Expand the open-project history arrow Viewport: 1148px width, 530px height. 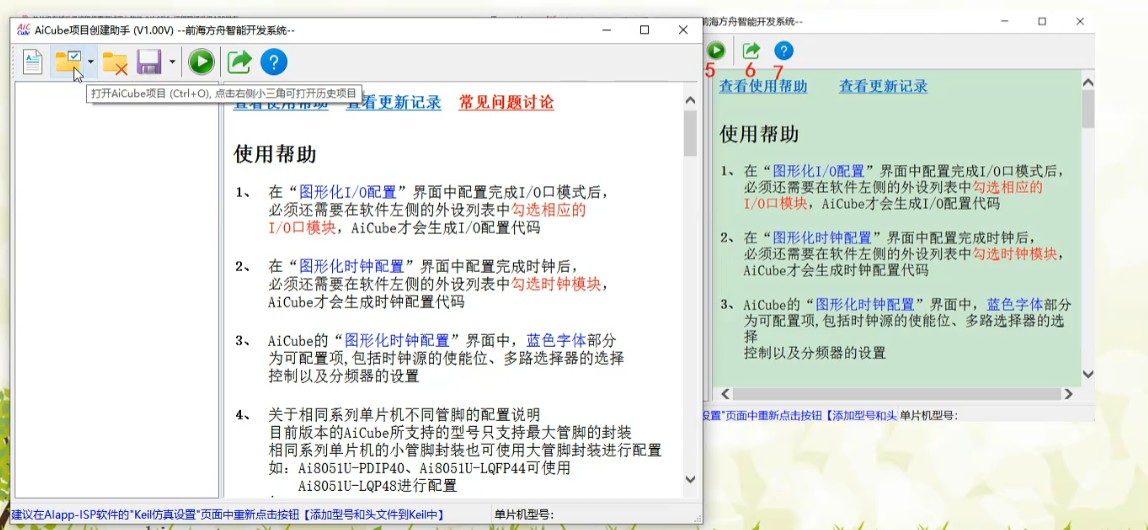pos(91,62)
